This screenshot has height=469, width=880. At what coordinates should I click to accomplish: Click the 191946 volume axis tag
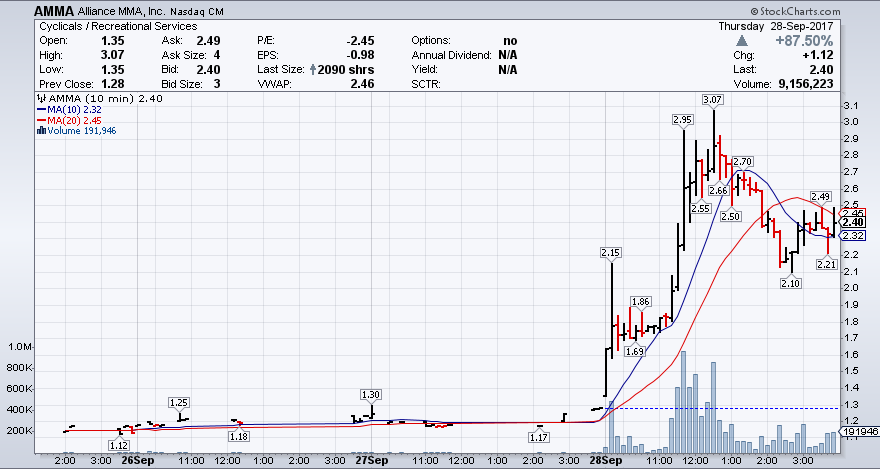click(x=857, y=432)
